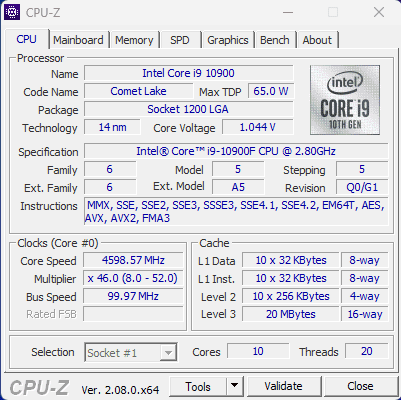Open the Bench tab
This screenshot has width=401, height=400.
tap(275, 40)
